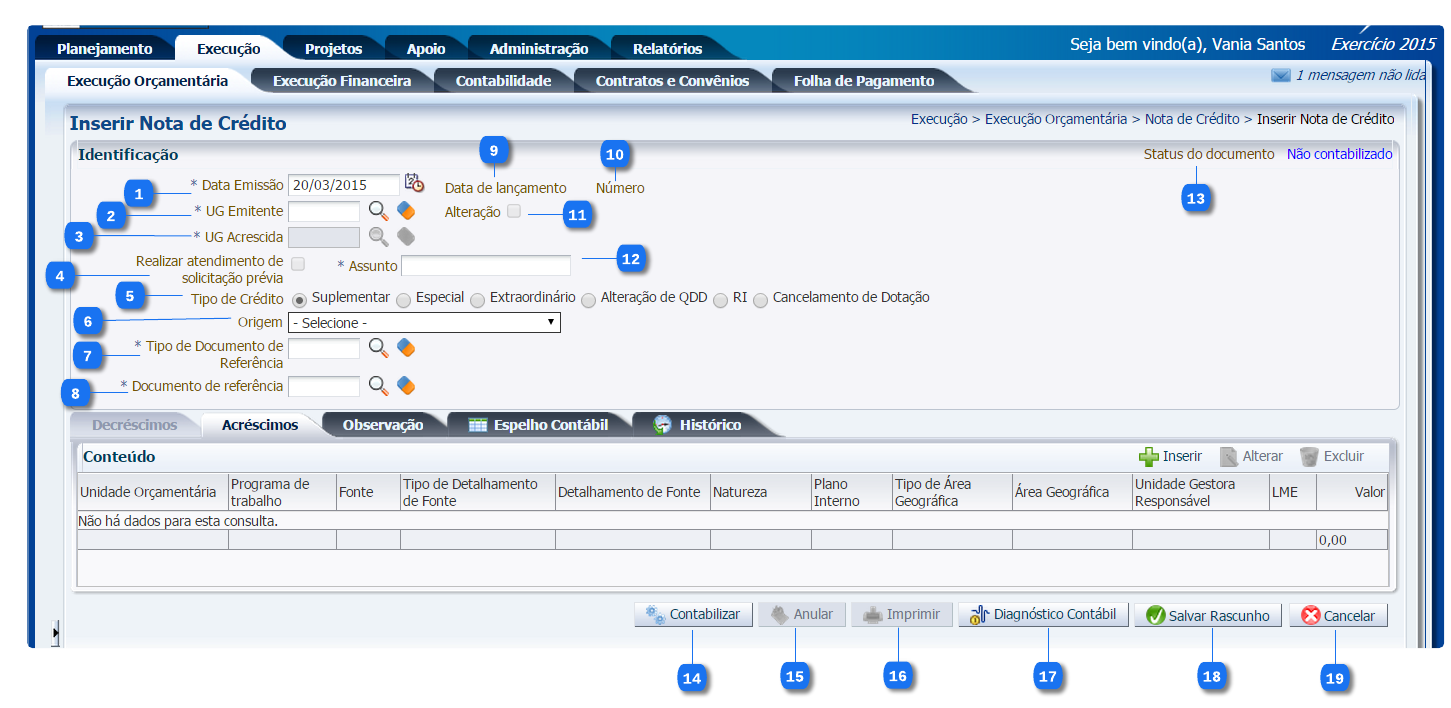
Task: Open the envelope unread message icon
Action: pos(1280,75)
